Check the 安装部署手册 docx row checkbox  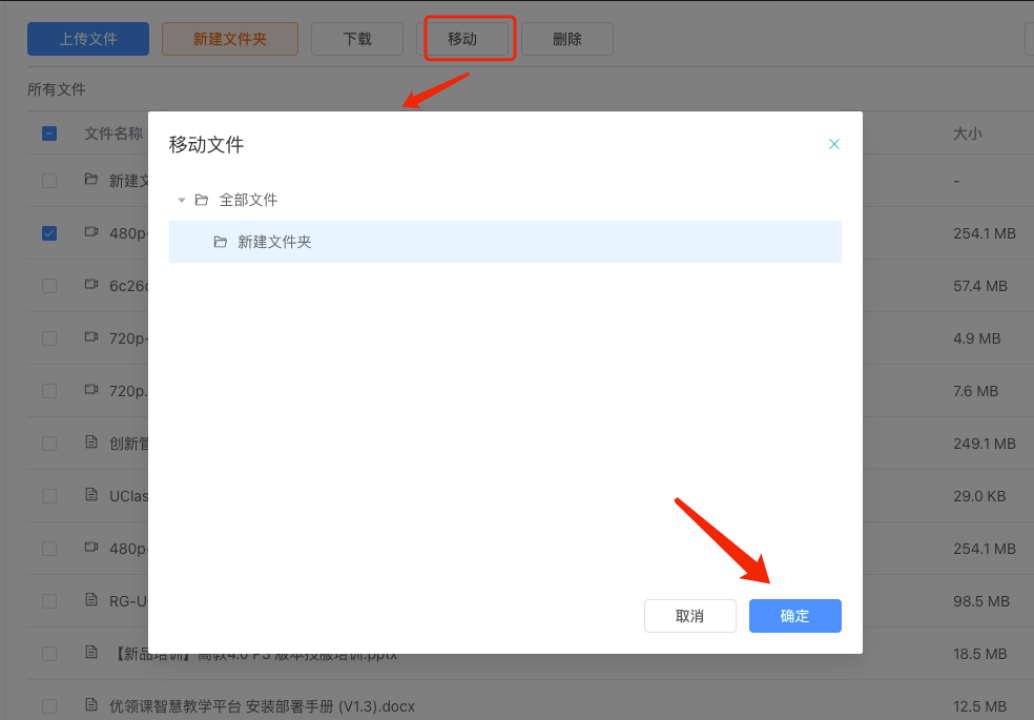point(49,706)
